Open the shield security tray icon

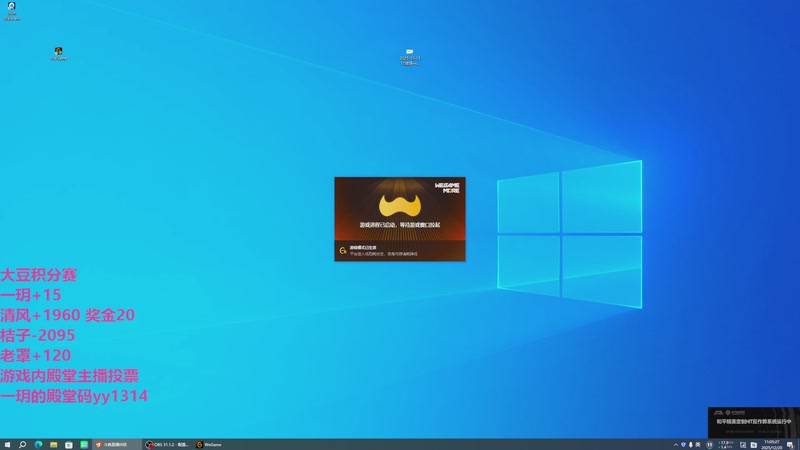pyautogui.click(x=683, y=445)
